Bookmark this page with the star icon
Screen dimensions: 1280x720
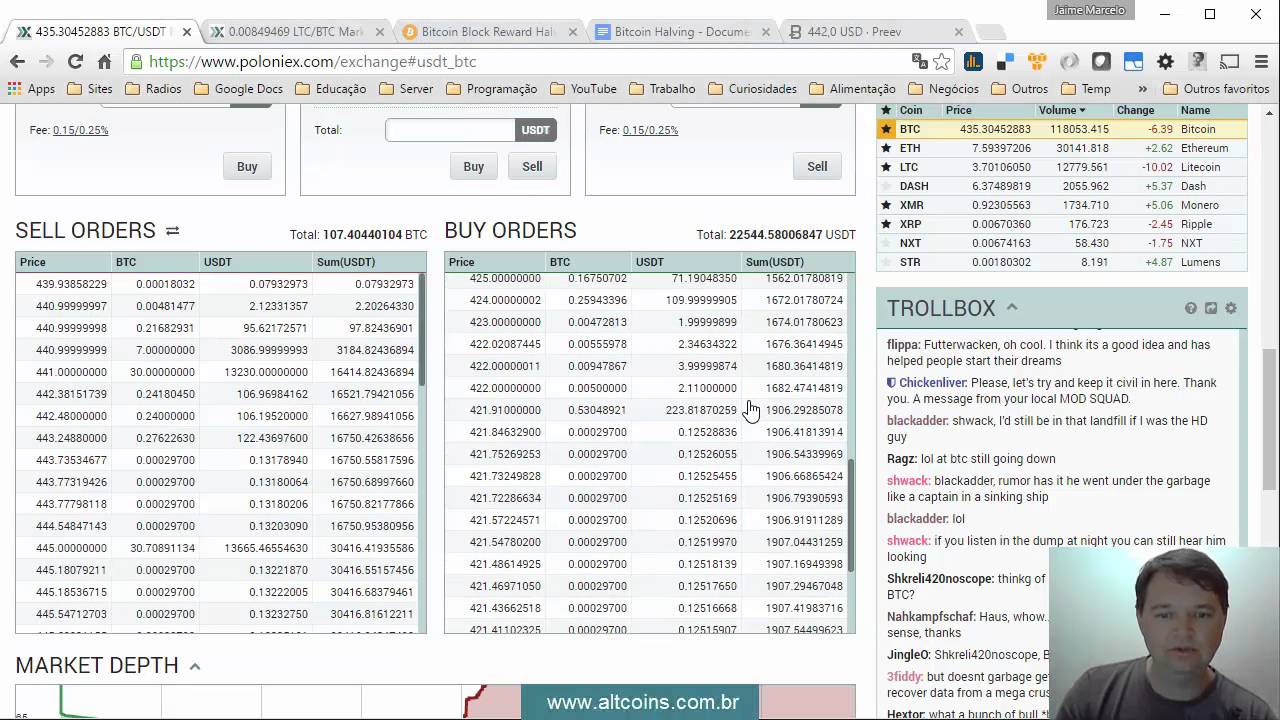click(942, 61)
